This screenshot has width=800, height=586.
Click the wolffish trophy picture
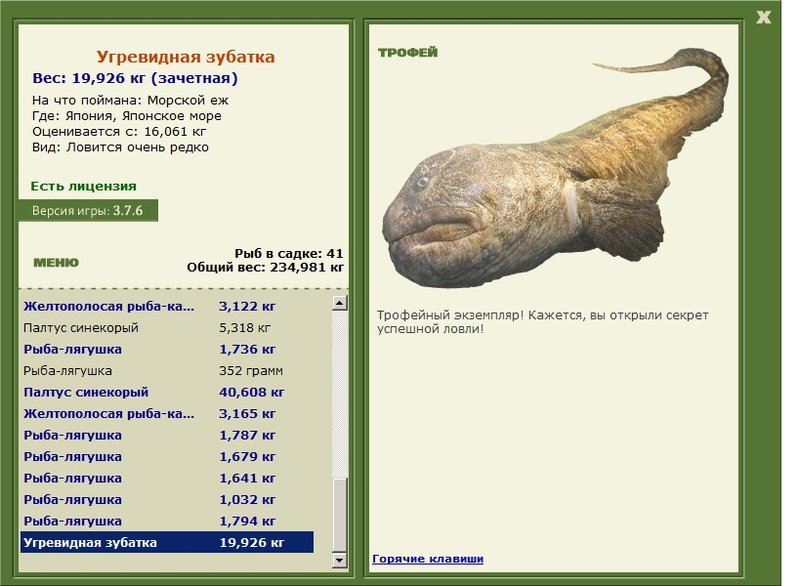click(555, 168)
